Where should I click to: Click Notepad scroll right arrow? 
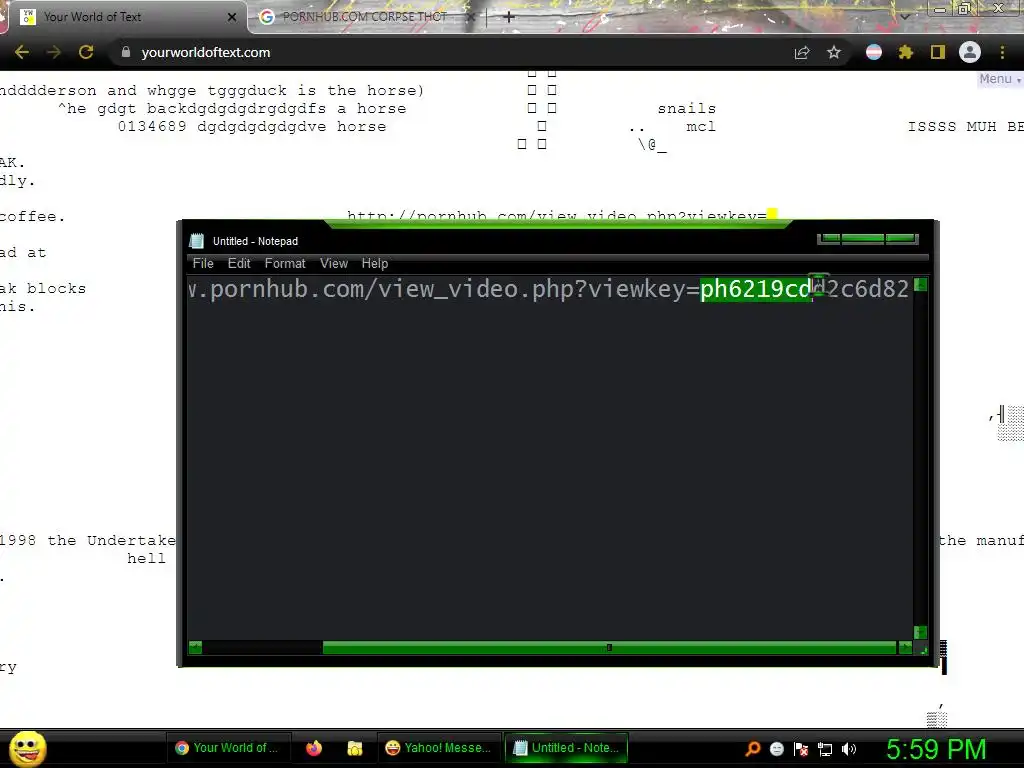click(904, 647)
